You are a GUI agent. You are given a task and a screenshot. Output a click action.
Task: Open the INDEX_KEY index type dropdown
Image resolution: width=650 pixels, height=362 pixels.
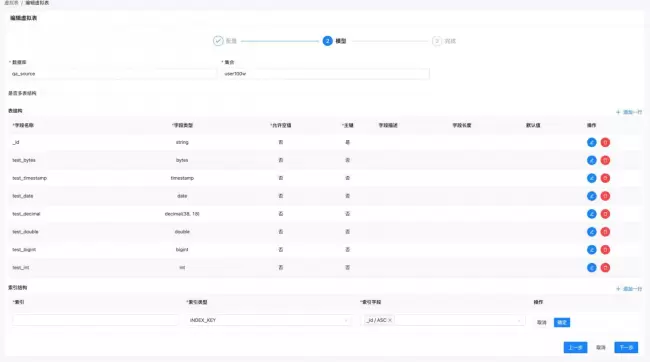point(269,320)
